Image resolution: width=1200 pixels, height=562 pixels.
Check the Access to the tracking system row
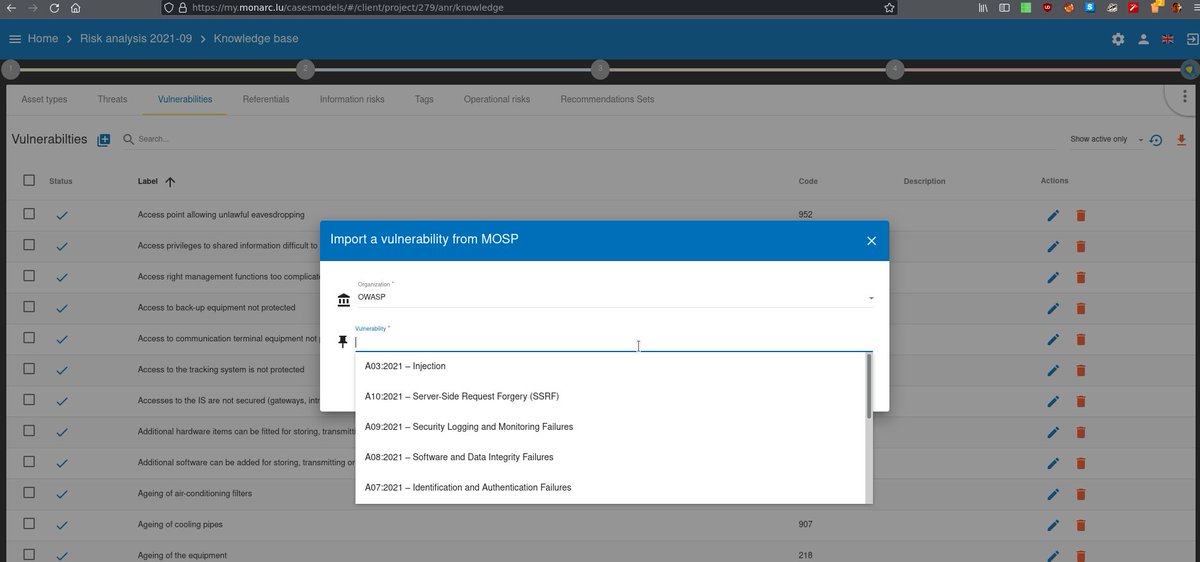[29, 369]
